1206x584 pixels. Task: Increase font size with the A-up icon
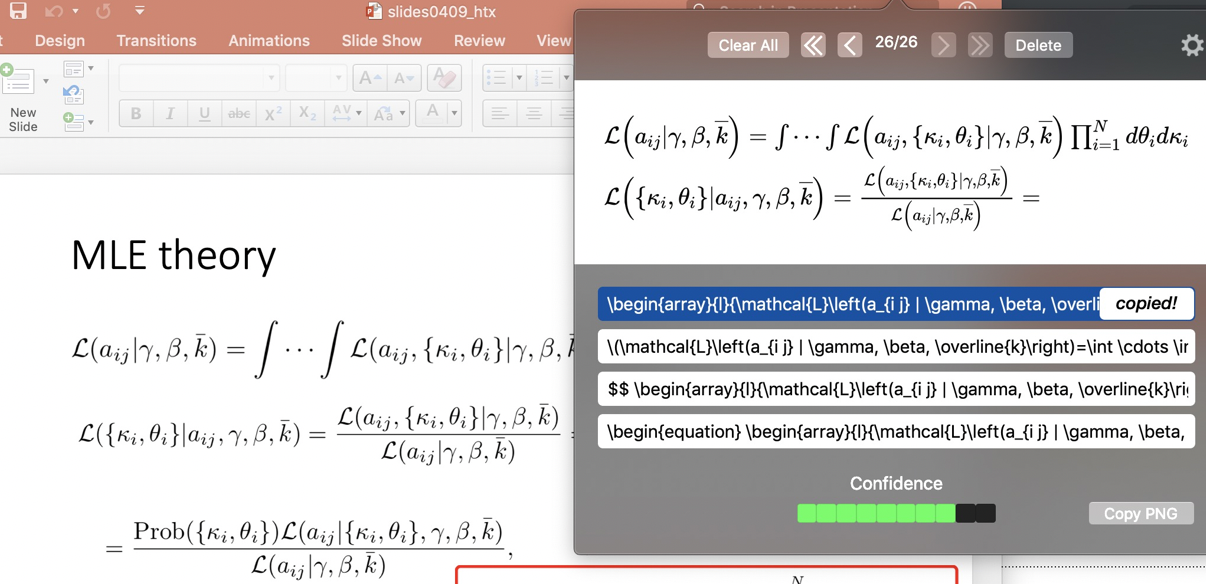coord(369,77)
